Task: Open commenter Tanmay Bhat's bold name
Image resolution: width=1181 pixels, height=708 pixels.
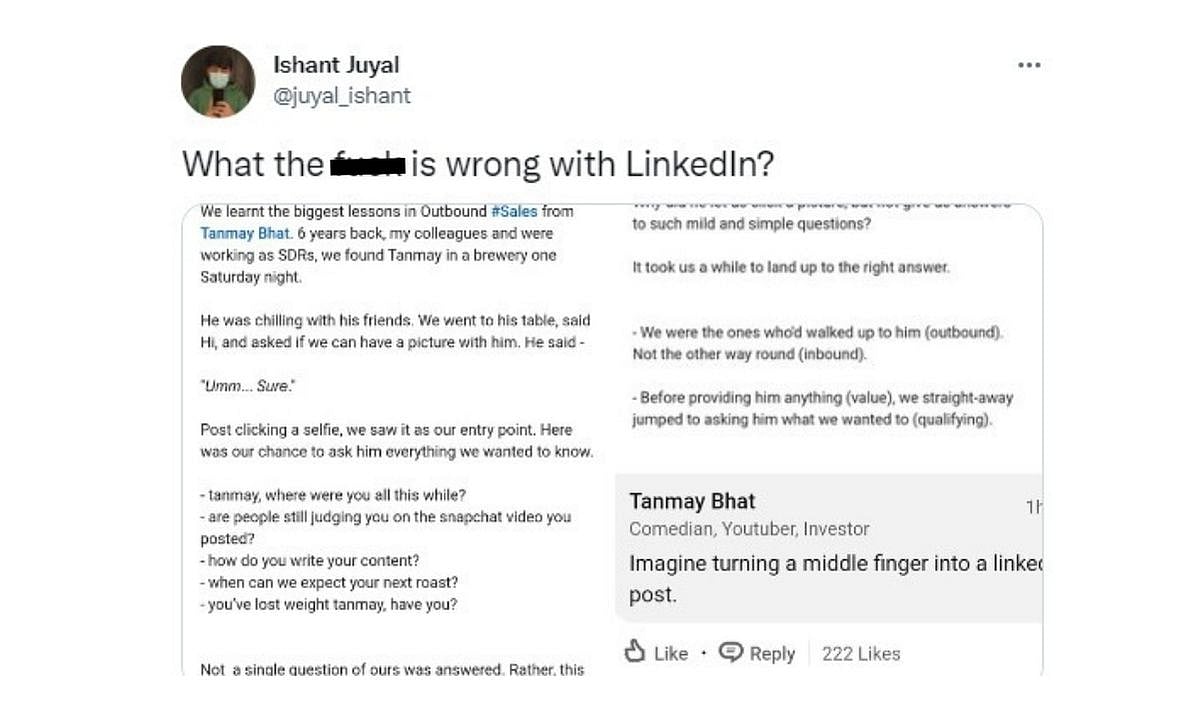Action: pos(692,501)
